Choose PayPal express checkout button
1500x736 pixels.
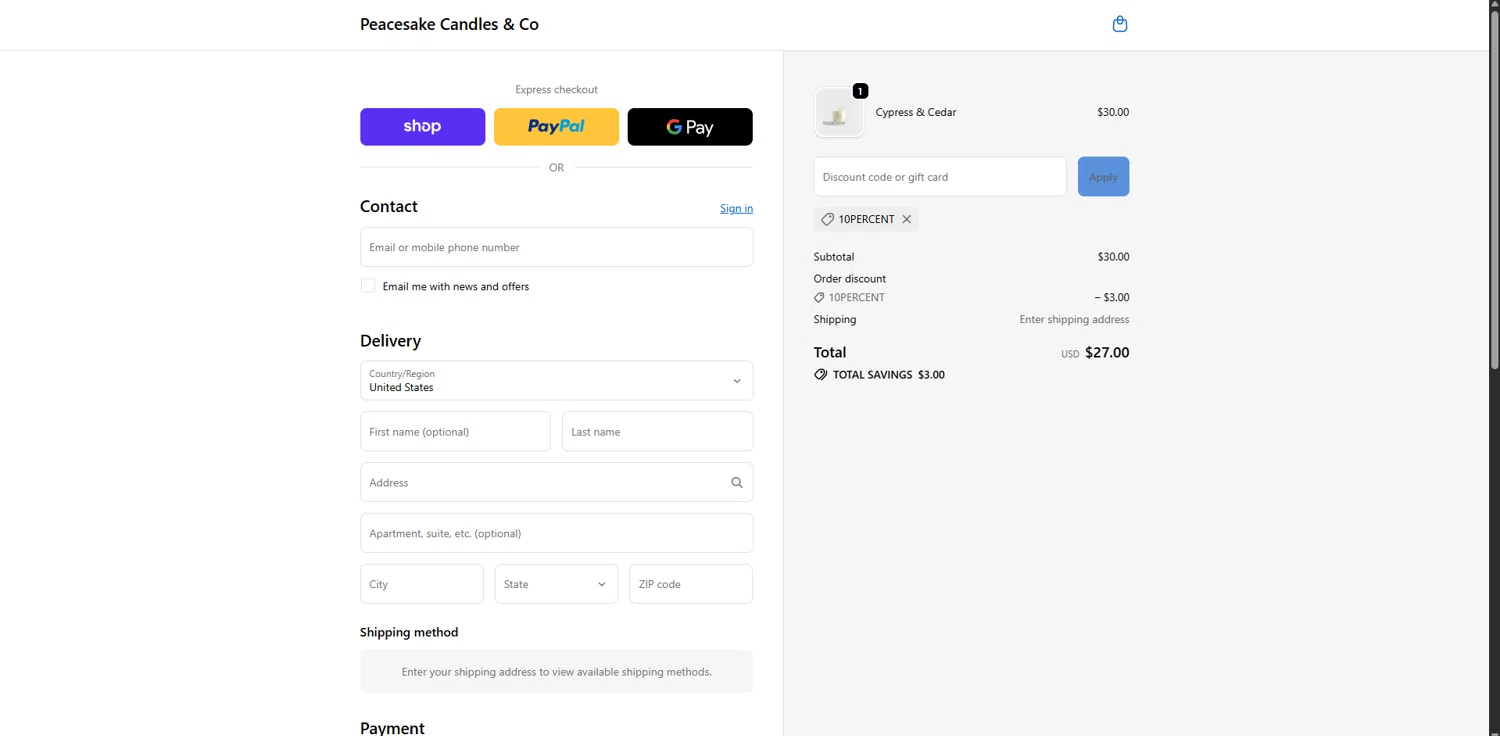coord(557,127)
